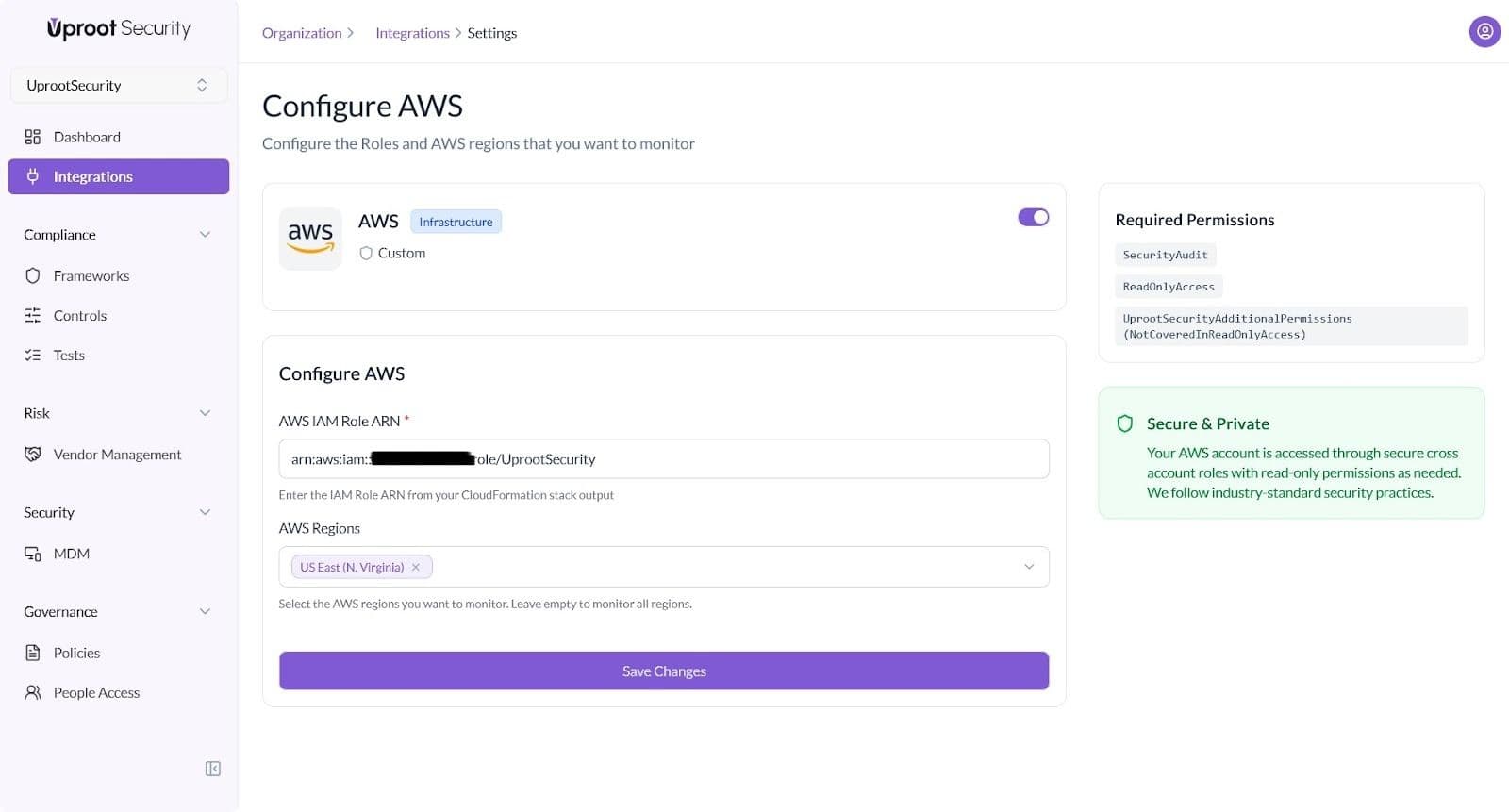Screen dimensions: 1509x812
Task: Click the Frameworks shield icon
Action: (x=32, y=275)
